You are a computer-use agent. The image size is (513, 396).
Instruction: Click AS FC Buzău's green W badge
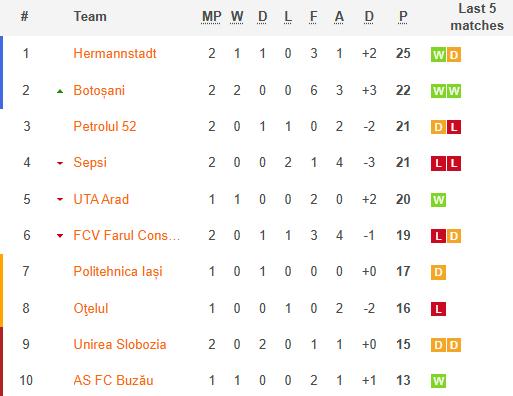click(438, 381)
